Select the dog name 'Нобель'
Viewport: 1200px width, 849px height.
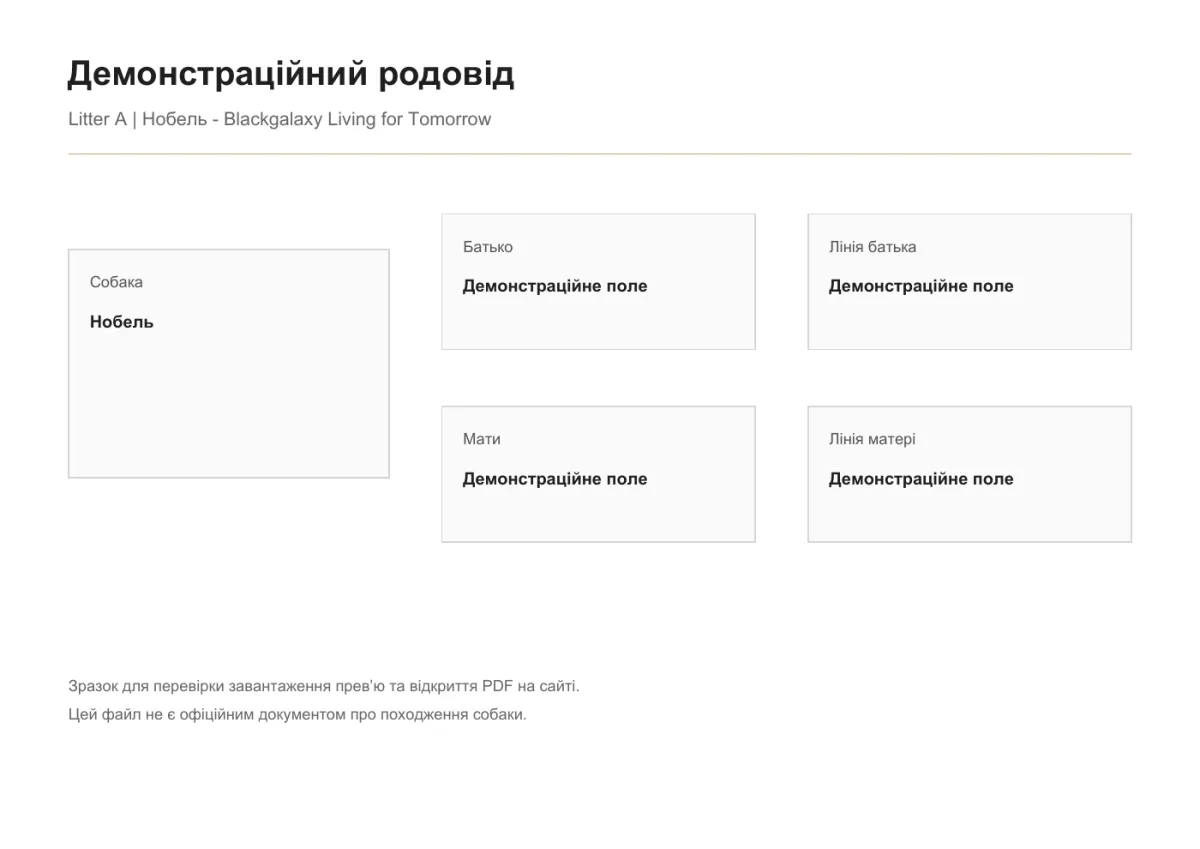[x=122, y=322]
